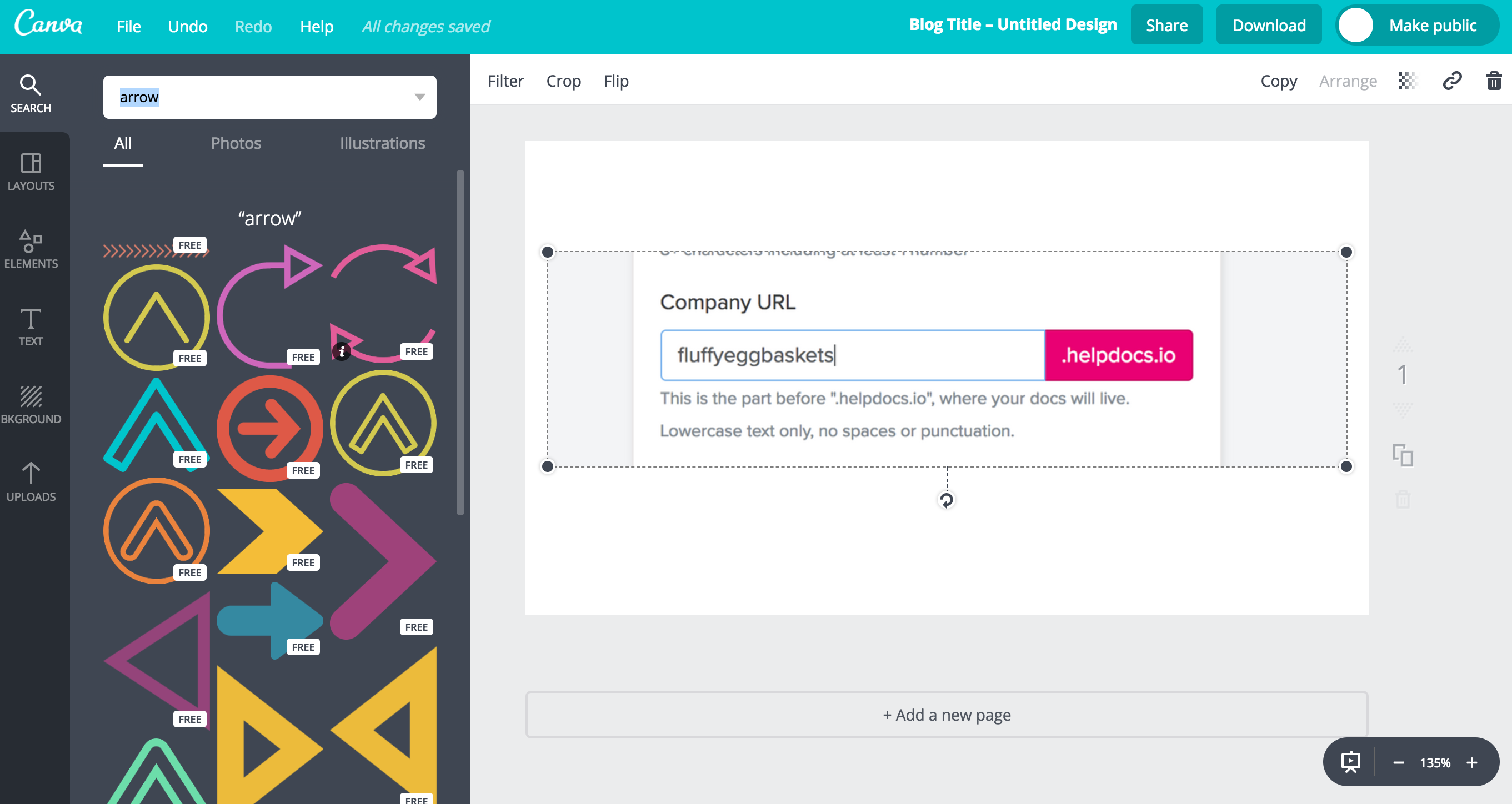1512x804 pixels.
Task: Click the grid/transparency icon in toolbar
Action: 1406,82
